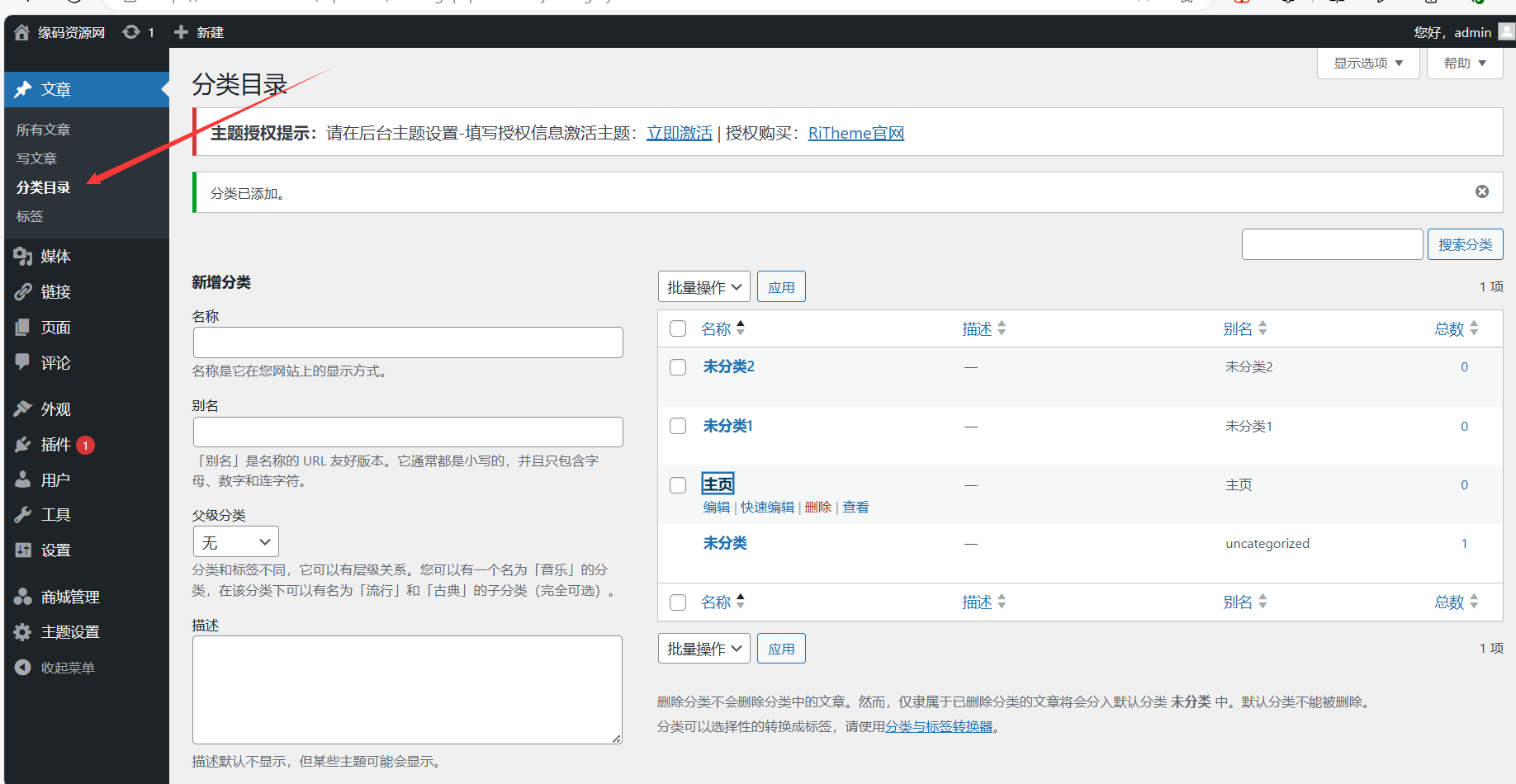Click 编辑 under the 主页 row
This screenshot has height=784, width=1516.
point(717,507)
